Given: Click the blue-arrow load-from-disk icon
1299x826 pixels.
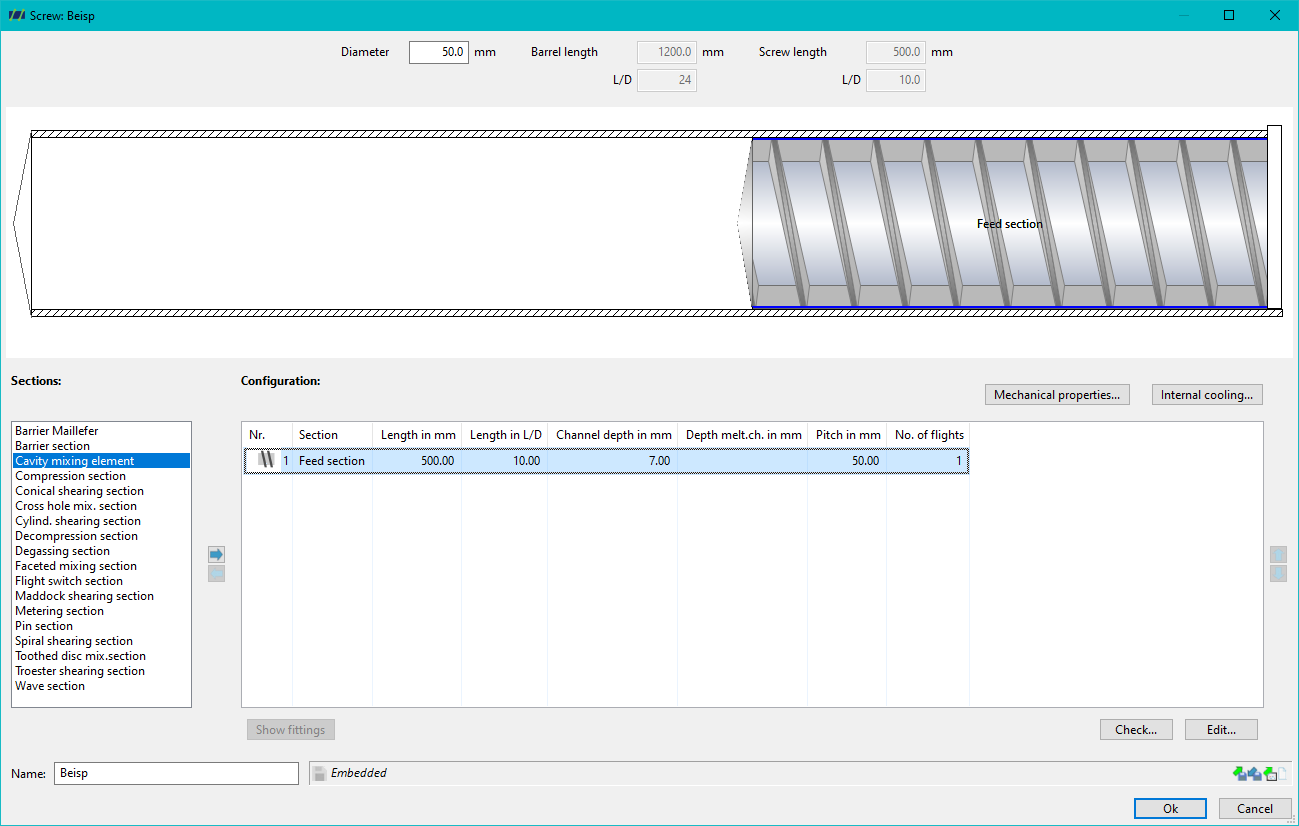Looking at the screenshot, I should [x=1255, y=773].
